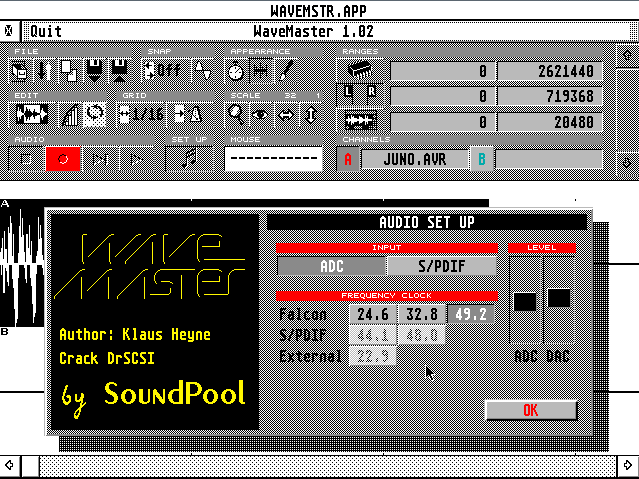Open the Quit menu

46,31
